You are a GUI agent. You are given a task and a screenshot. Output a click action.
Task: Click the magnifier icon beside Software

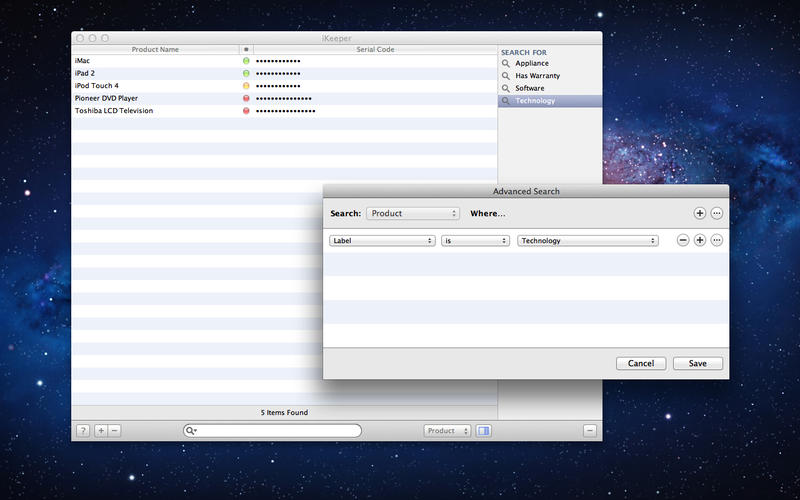tap(506, 88)
